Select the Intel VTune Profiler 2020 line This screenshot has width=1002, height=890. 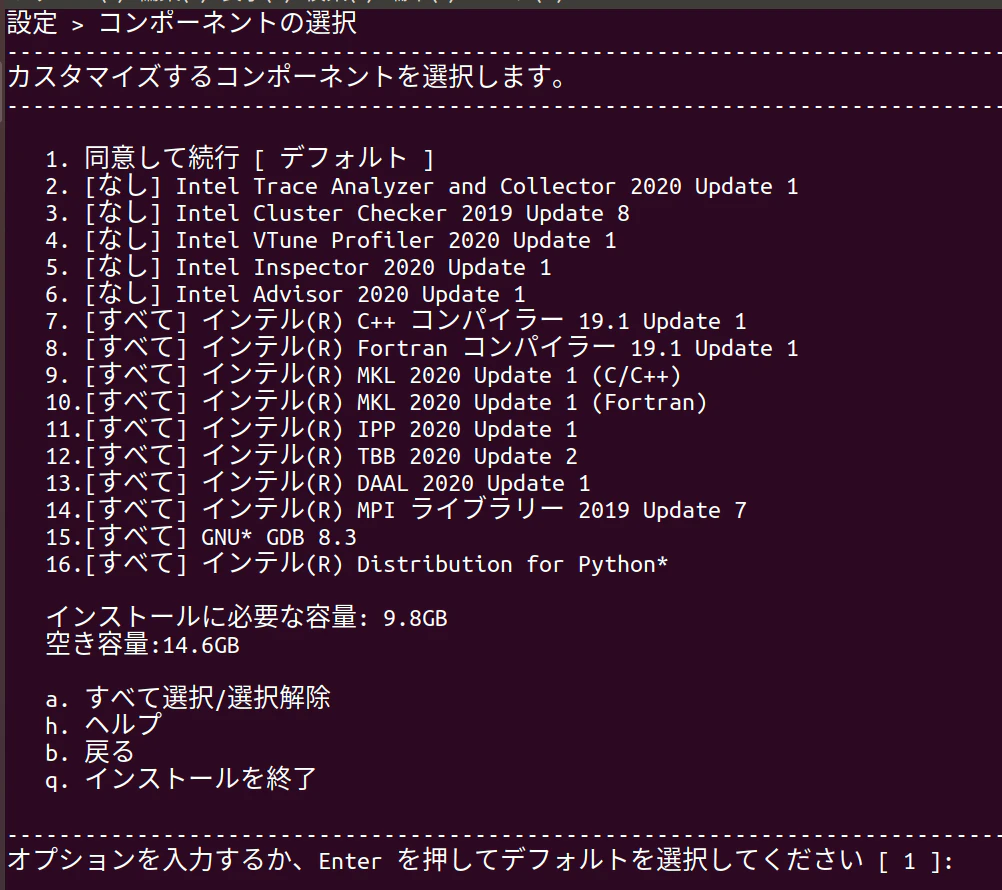tap(331, 240)
